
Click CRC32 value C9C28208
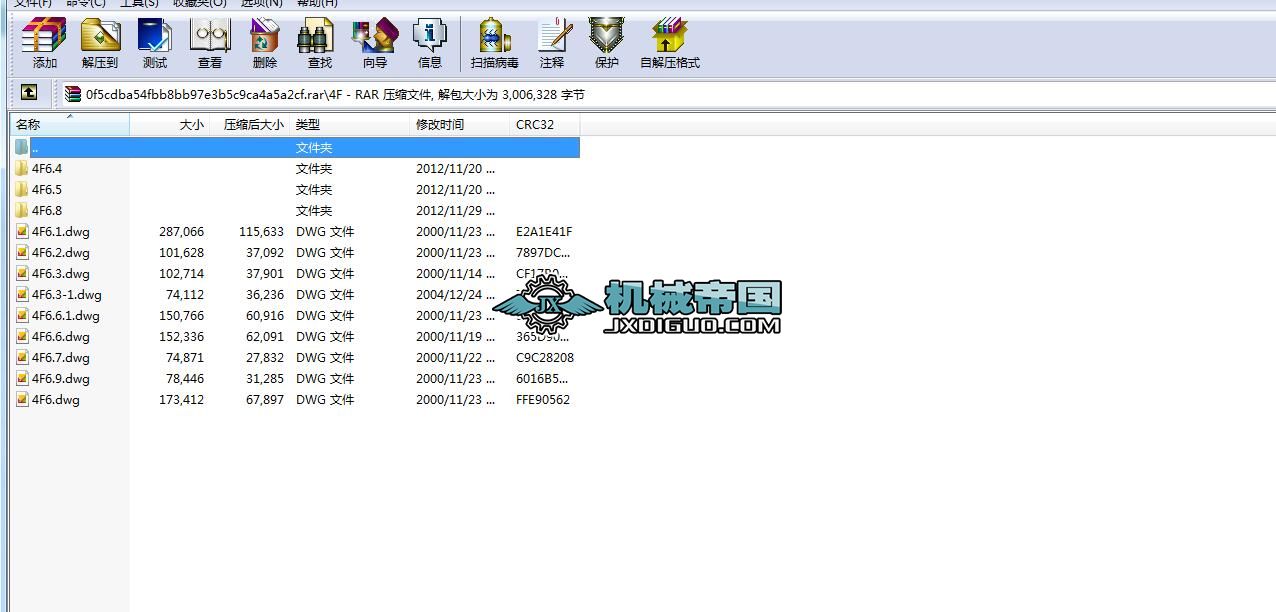pyautogui.click(x=545, y=357)
